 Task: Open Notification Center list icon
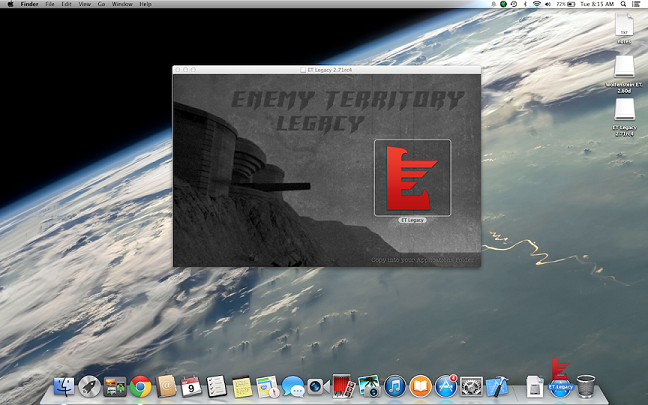(636, 4)
